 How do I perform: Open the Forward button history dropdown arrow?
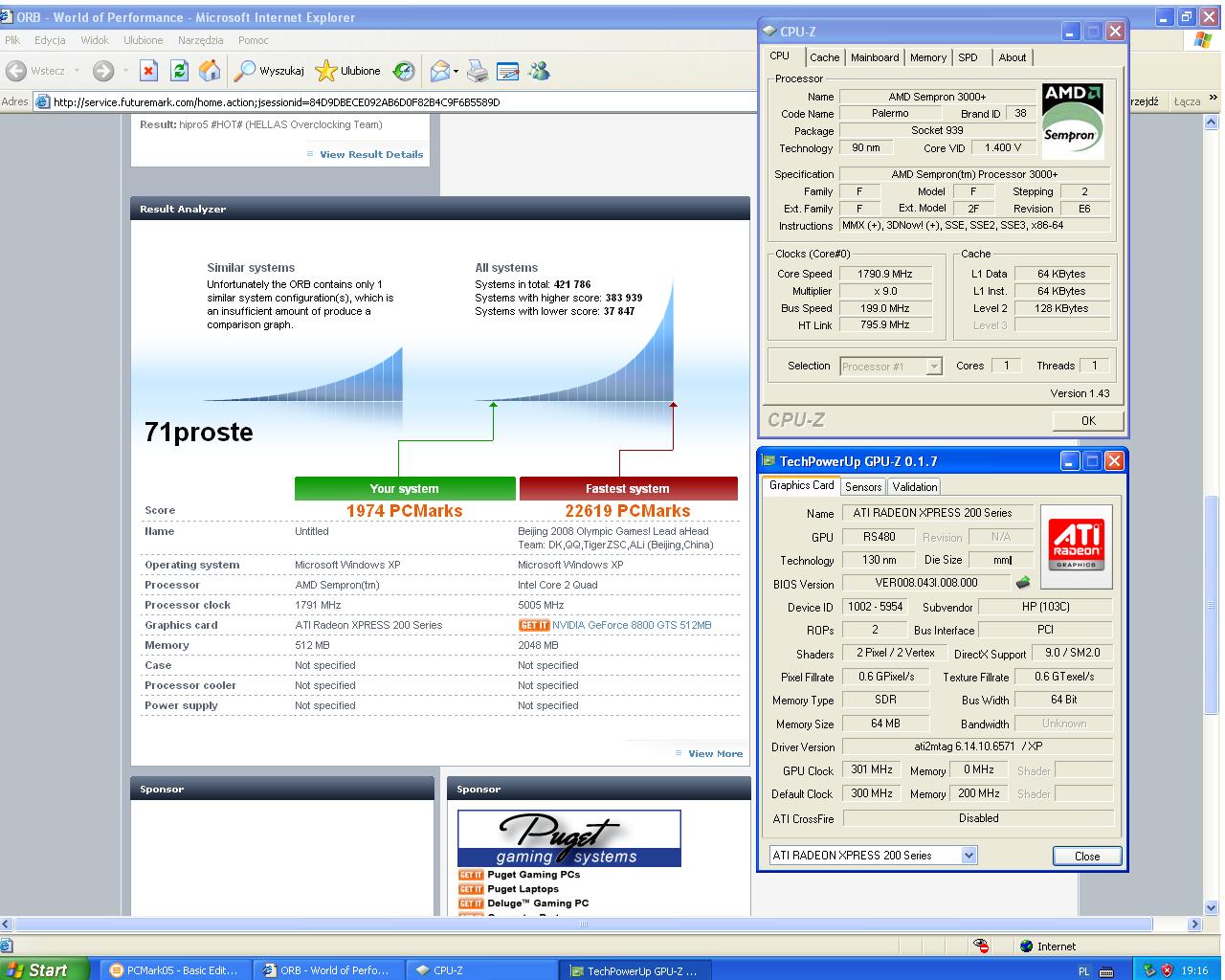125,72
